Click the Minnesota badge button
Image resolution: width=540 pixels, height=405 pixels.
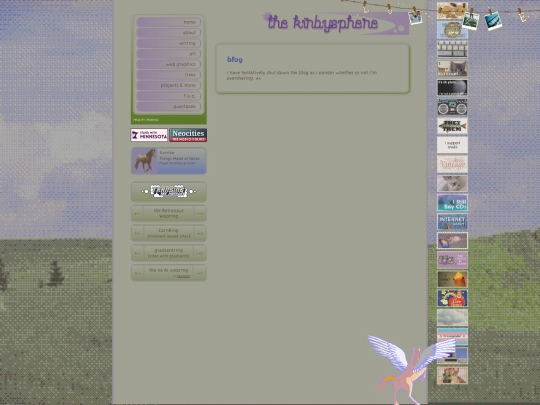(149, 135)
